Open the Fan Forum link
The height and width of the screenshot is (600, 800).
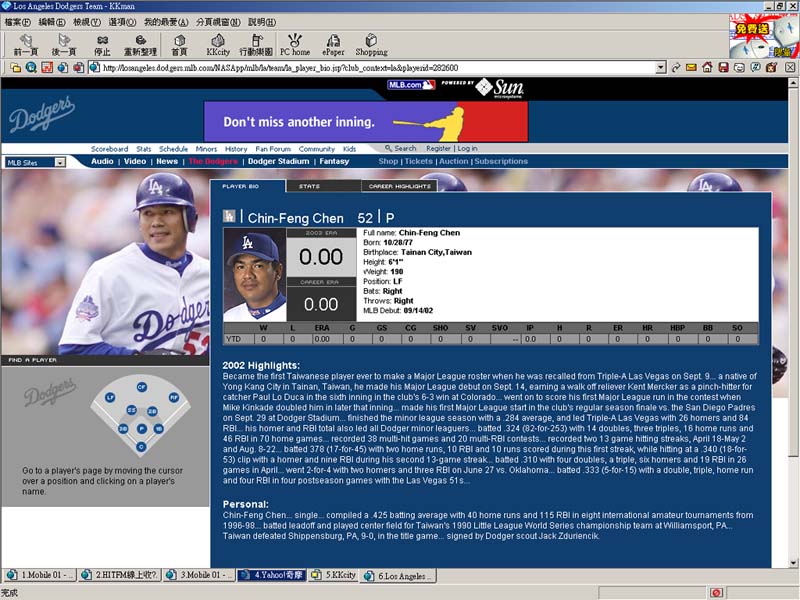point(273,149)
